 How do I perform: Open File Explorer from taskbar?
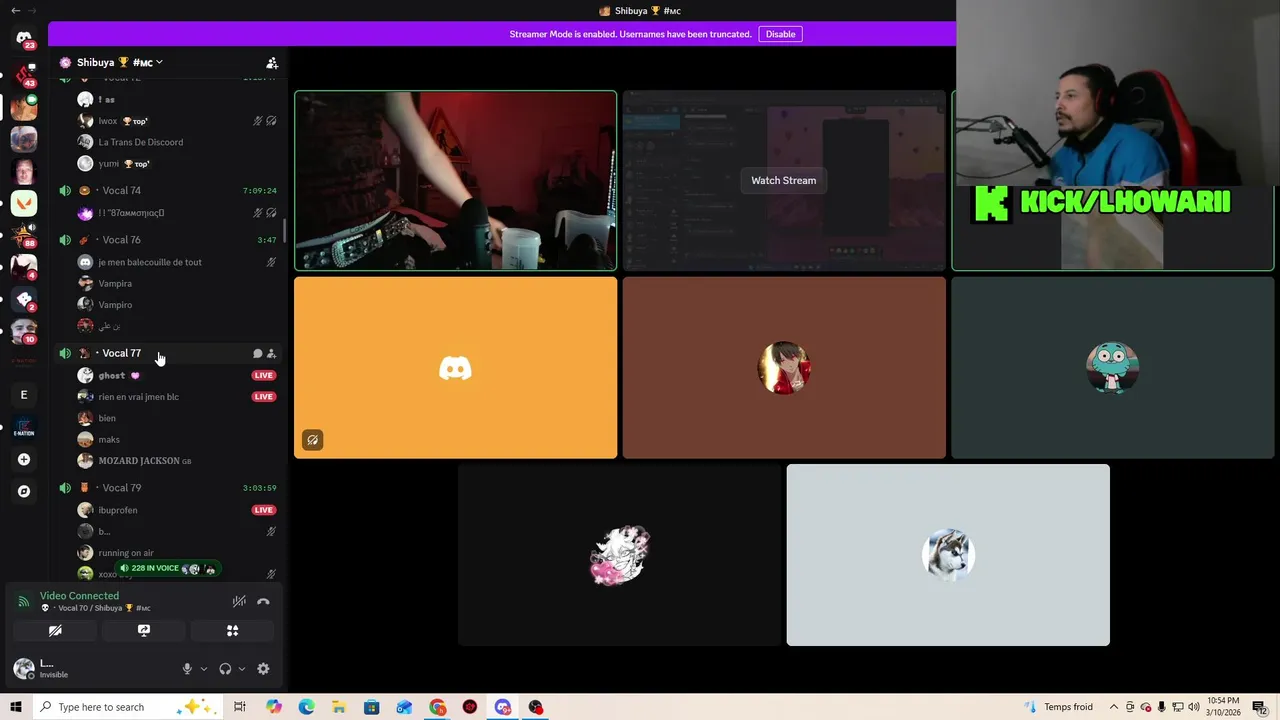click(x=339, y=707)
